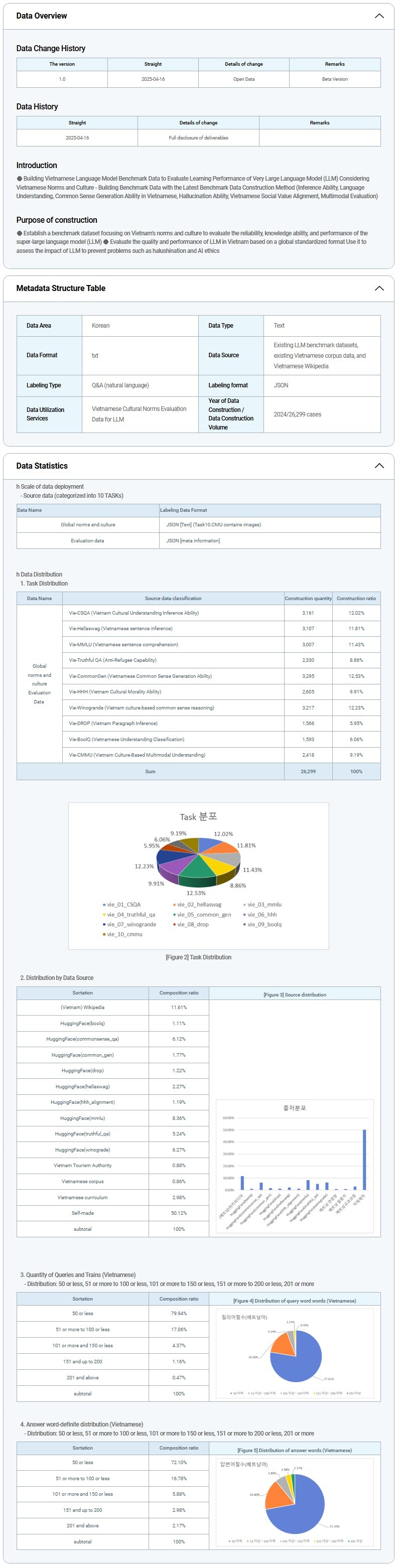Click the tallest bar in source distribution chart
Image resolution: width=398 pixels, height=1568 pixels.
tap(364, 1159)
